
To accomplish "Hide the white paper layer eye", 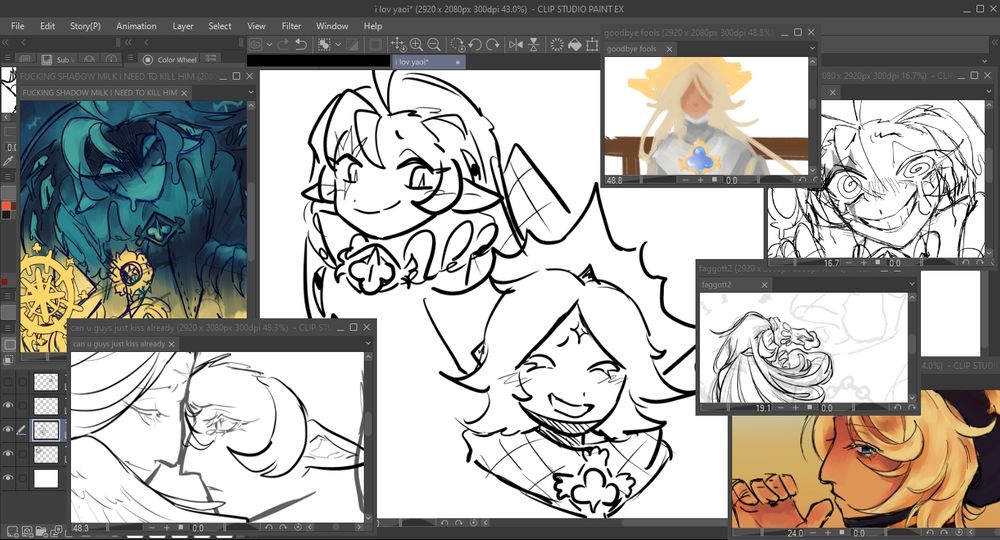I will coord(8,478).
